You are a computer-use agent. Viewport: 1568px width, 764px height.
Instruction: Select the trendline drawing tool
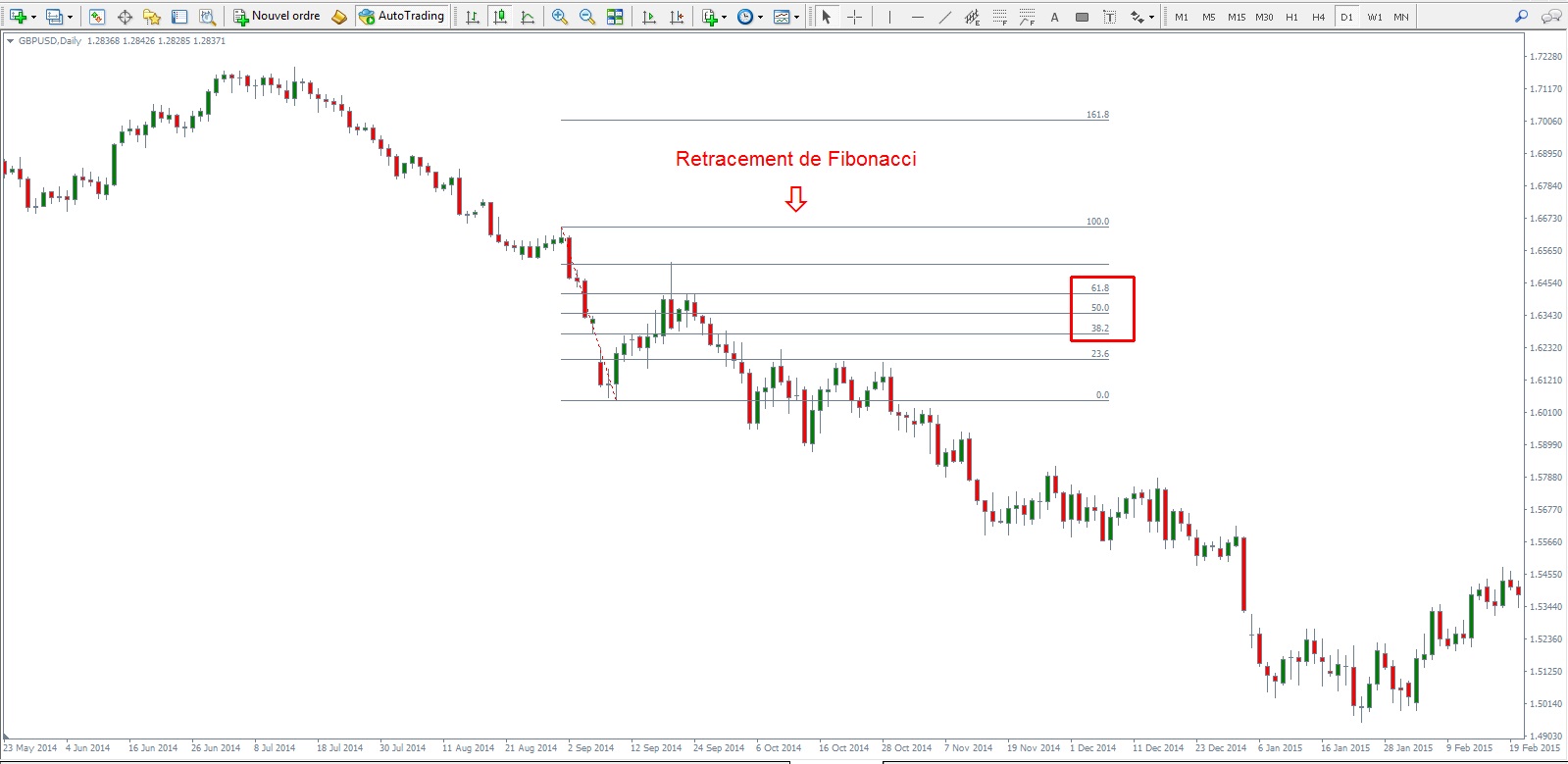(944, 17)
